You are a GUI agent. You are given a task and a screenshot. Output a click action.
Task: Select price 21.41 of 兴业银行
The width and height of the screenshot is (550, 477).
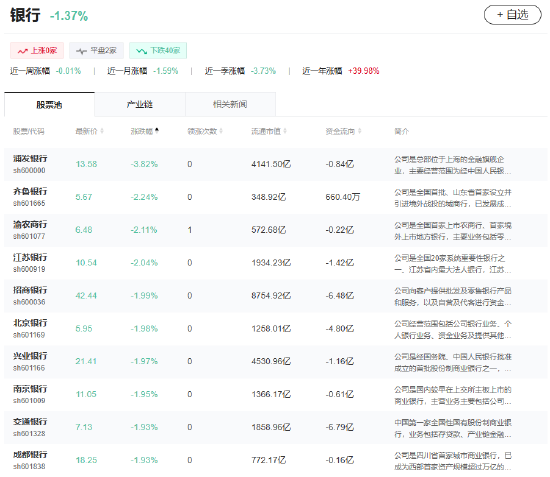(86, 361)
